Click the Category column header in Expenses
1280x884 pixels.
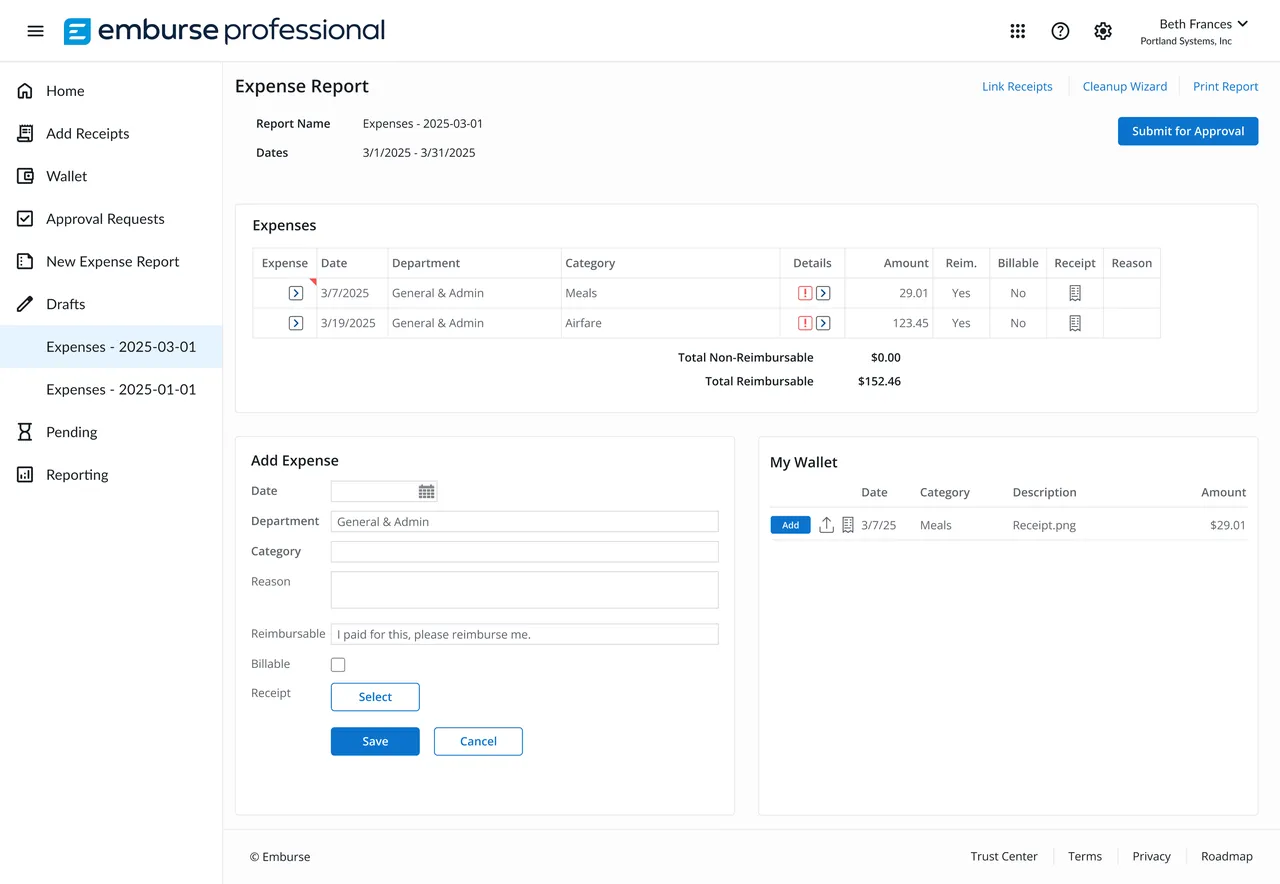click(590, 263)
